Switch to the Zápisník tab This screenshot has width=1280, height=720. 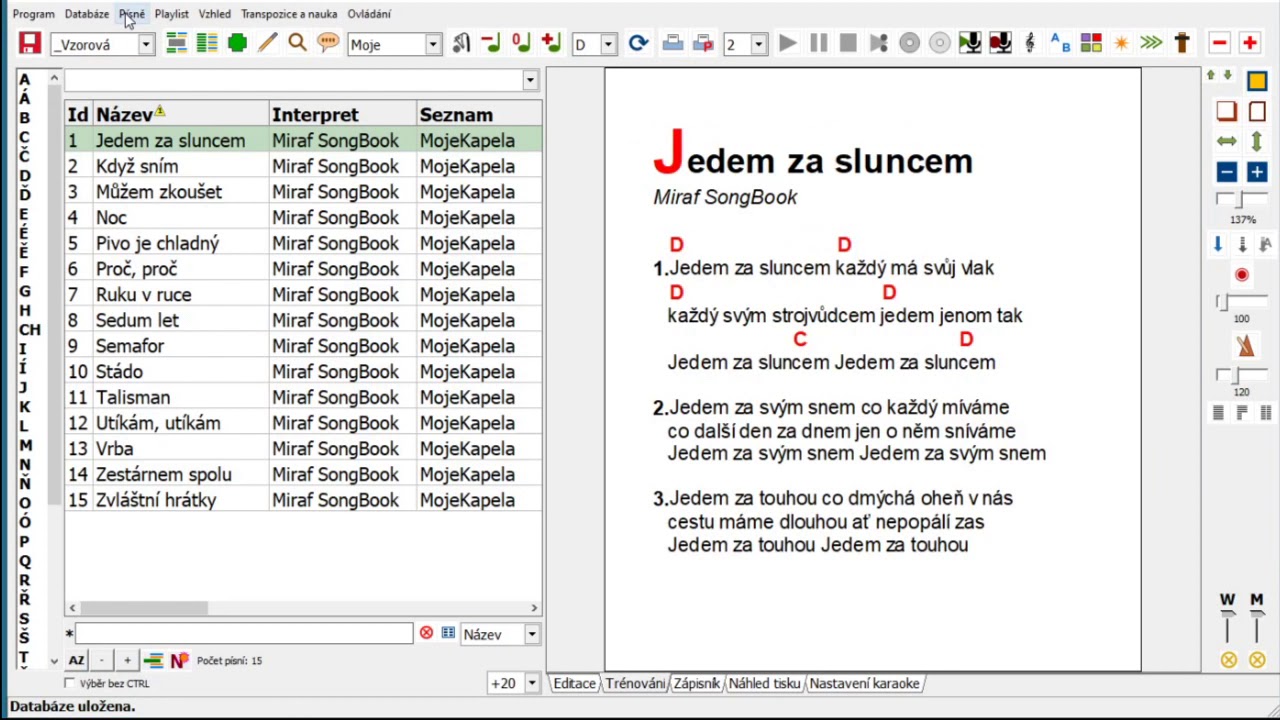coord(696,683)
